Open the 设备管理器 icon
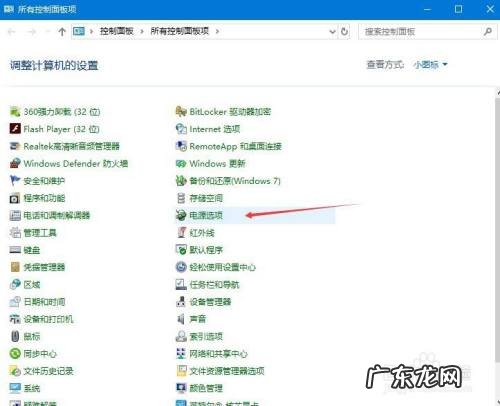 click(x=181, y=302)
